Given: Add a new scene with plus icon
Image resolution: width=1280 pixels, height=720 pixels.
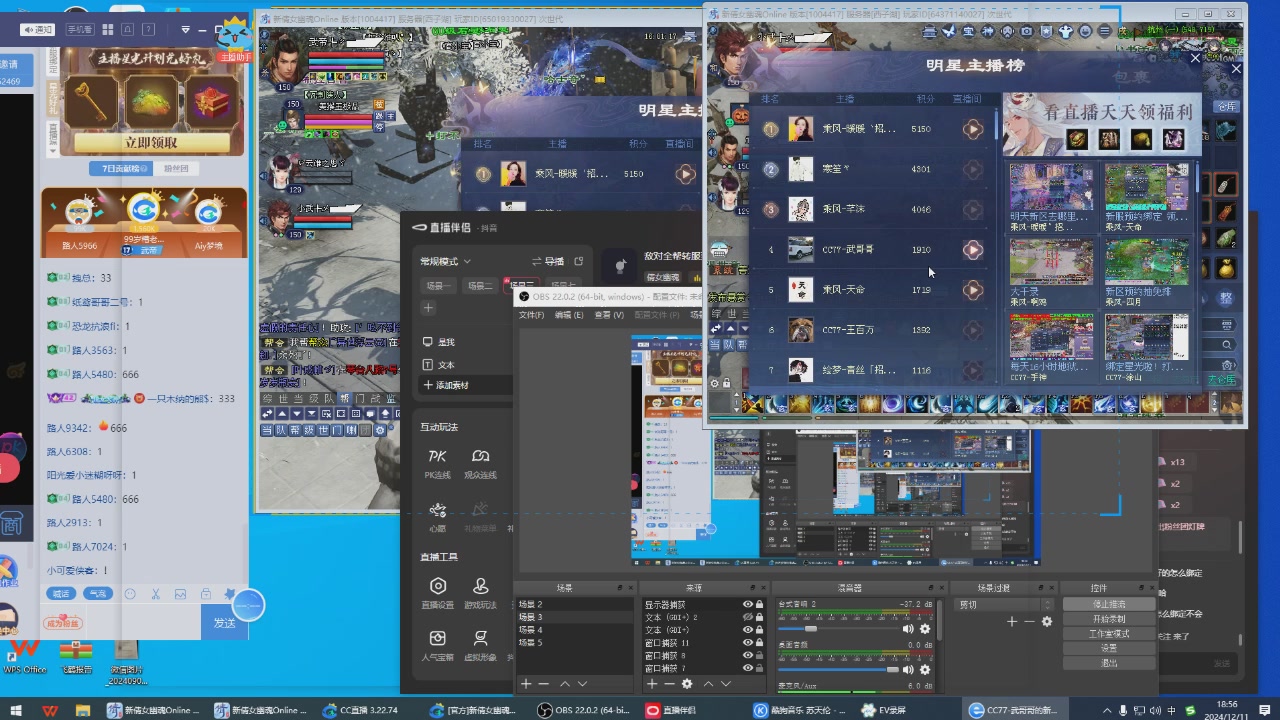Looking at the screenshot, I should click(526, 684).
